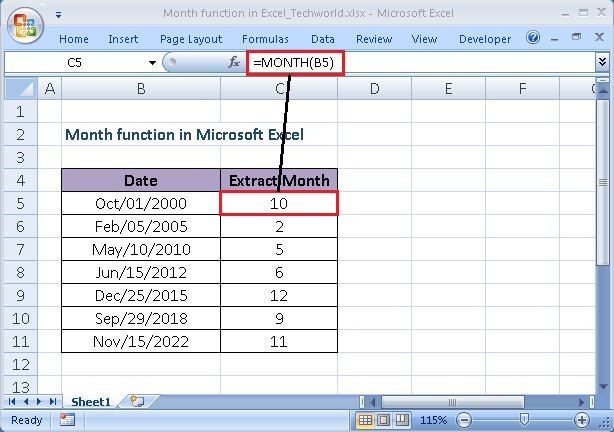Image resolution: width=614 pixels, height=432 pixels.
Task: Click the Office Button logo
Action: (25, 25)
